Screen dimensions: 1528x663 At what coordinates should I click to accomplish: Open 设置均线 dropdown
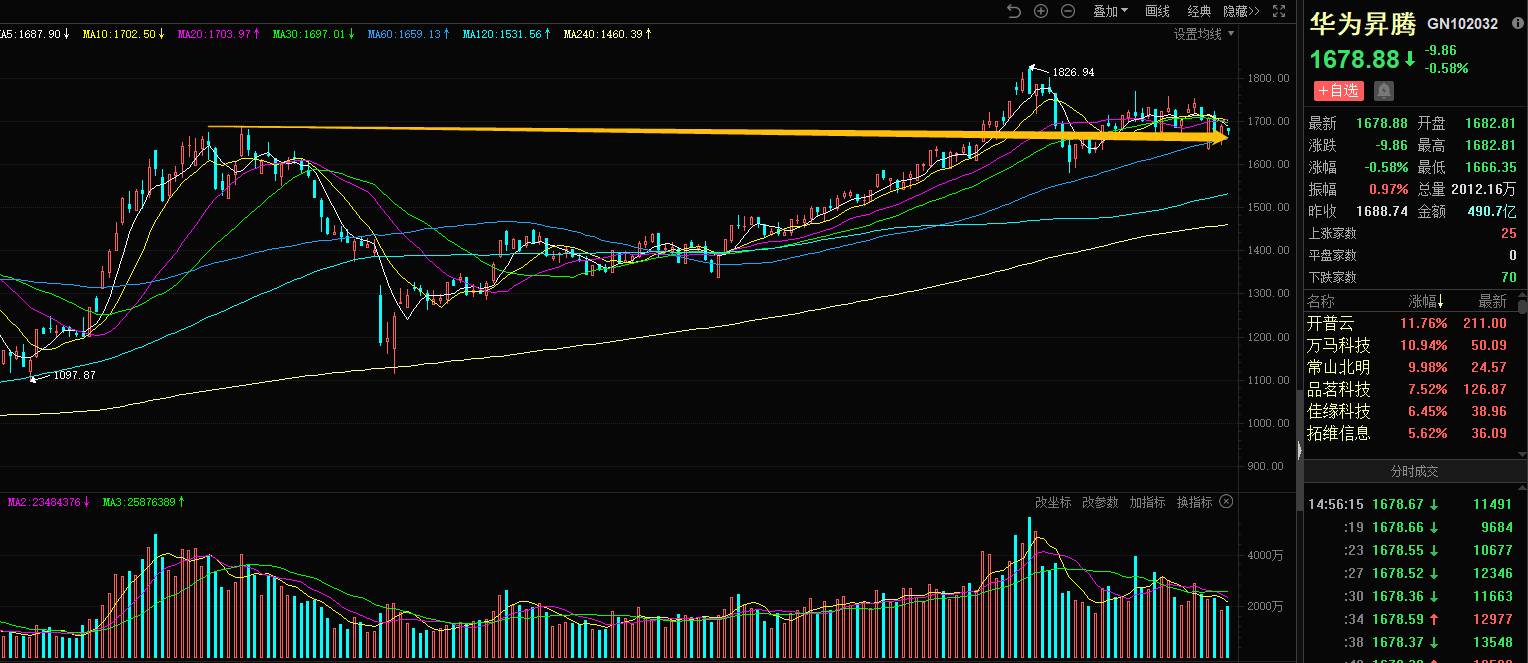tap(1203, 34)
